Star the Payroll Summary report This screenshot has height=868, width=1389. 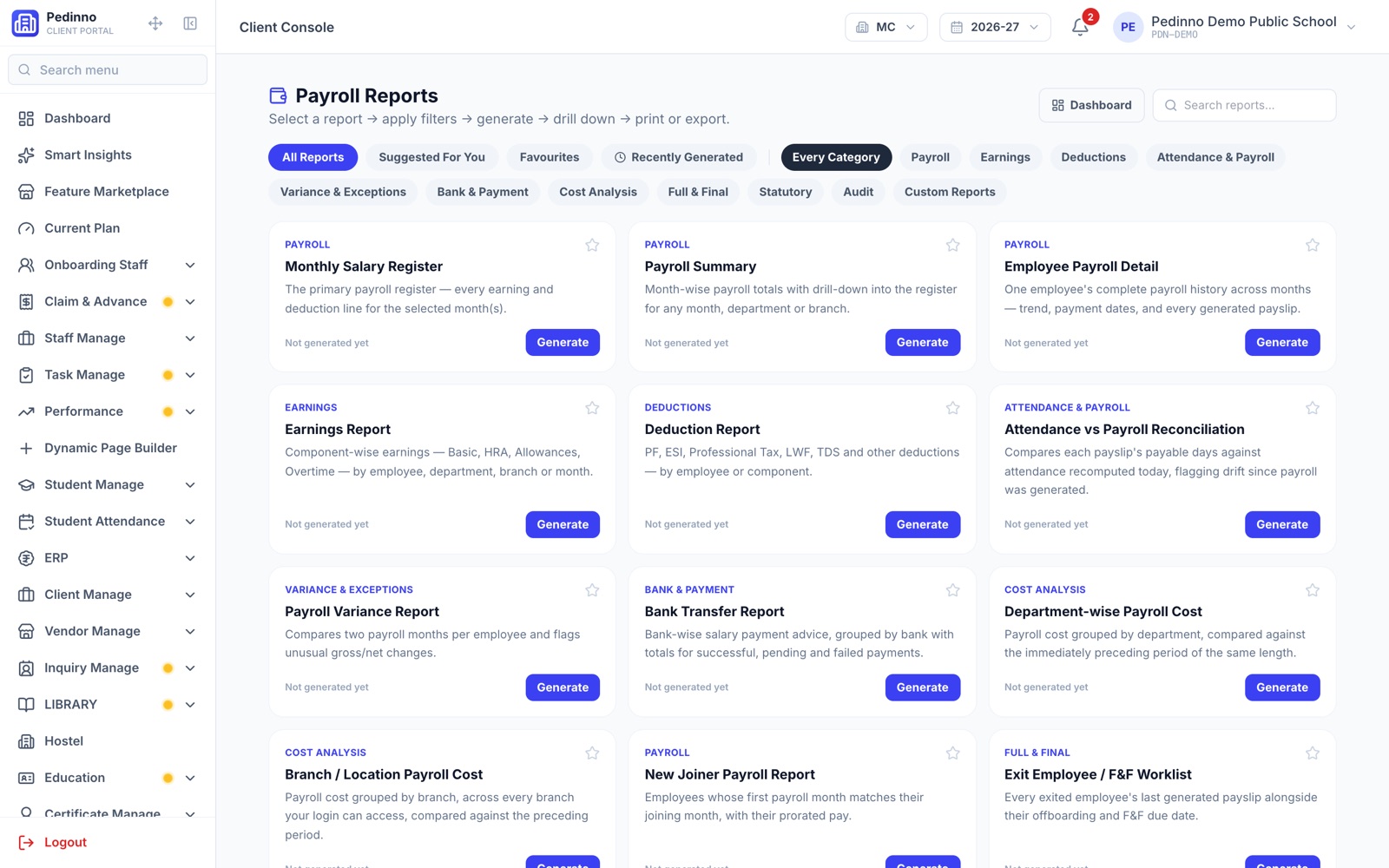click(952, 245)
